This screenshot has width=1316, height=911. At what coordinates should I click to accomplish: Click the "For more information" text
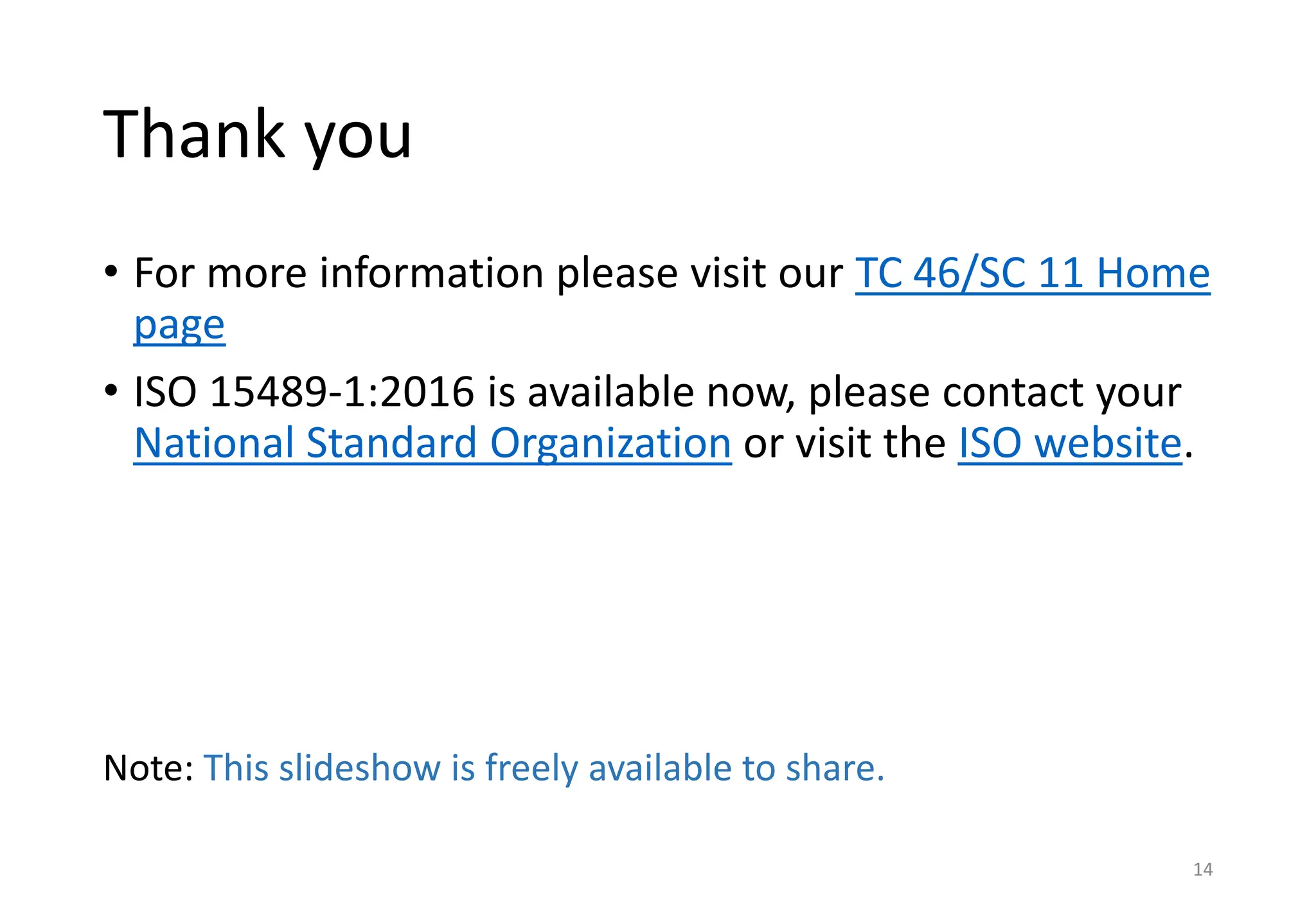(339, 274)
